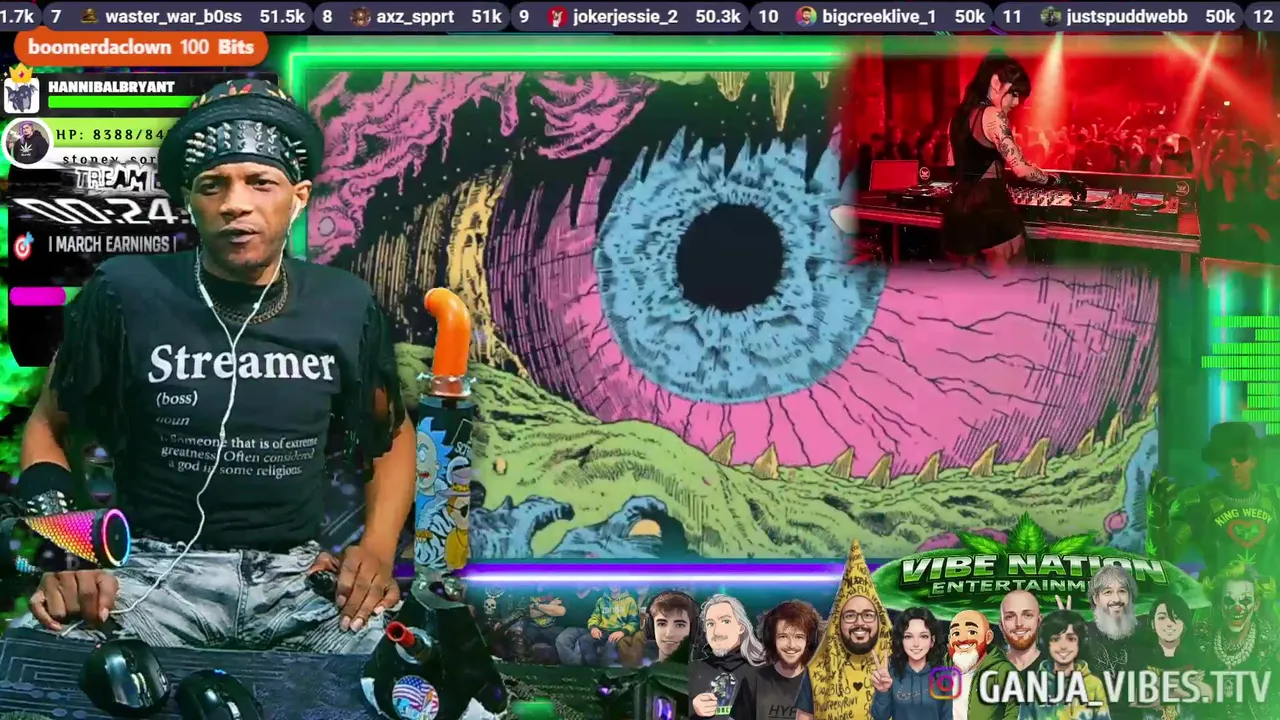Click the target icon beside March Earnings
Image resolution: width=1280 pixels, height=720 pixels.
pyautogui.click(x=22, y=246)
